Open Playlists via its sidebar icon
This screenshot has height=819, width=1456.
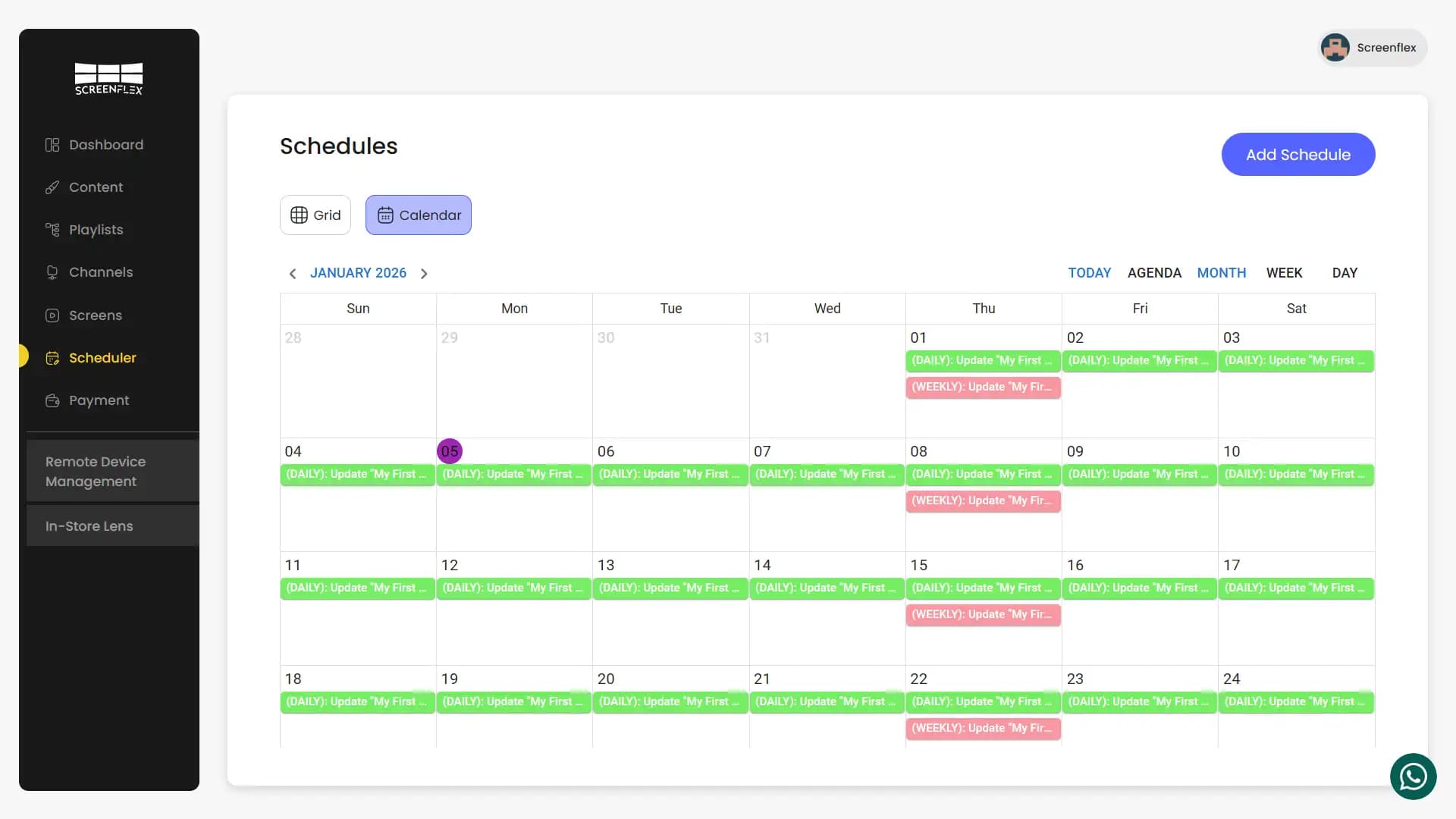click(x=52, y=230)
